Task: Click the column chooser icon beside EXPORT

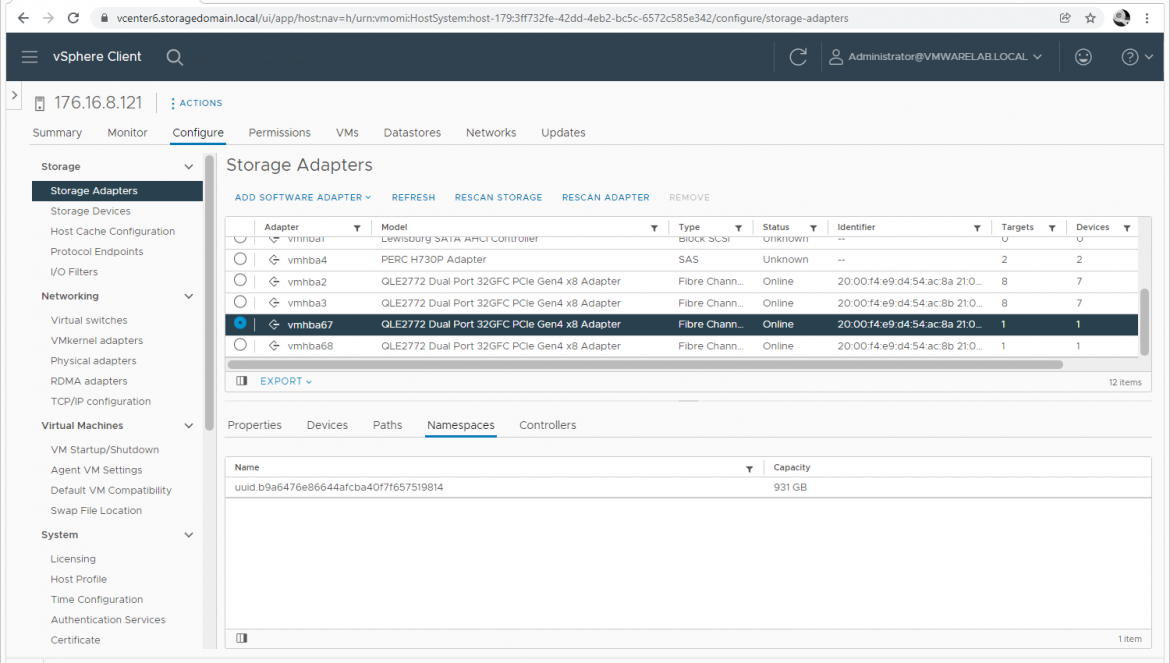Action: pyautogui.click(x=242, y=381)
